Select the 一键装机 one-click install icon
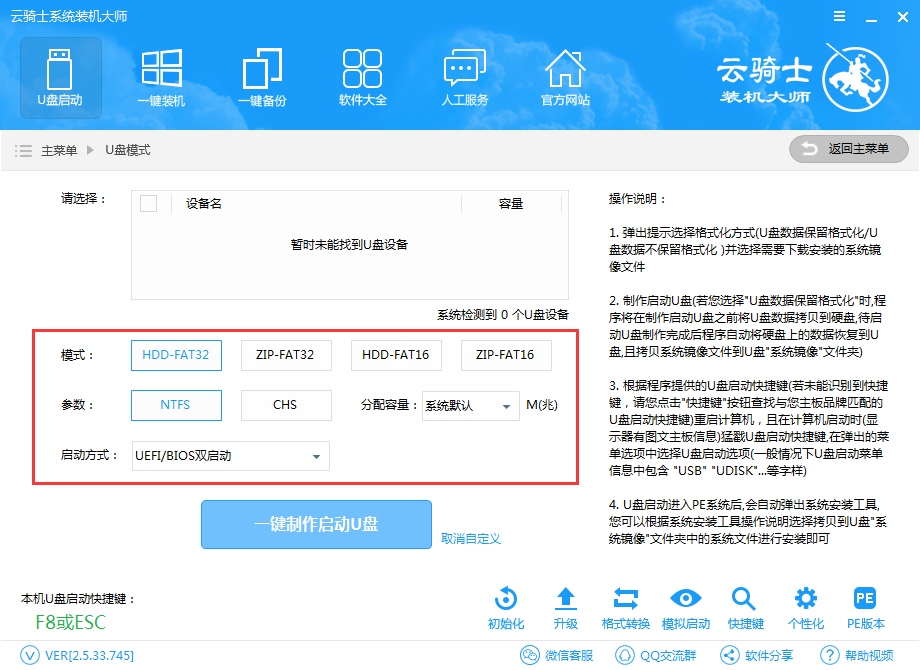920x670 pixels. (161, 78)
